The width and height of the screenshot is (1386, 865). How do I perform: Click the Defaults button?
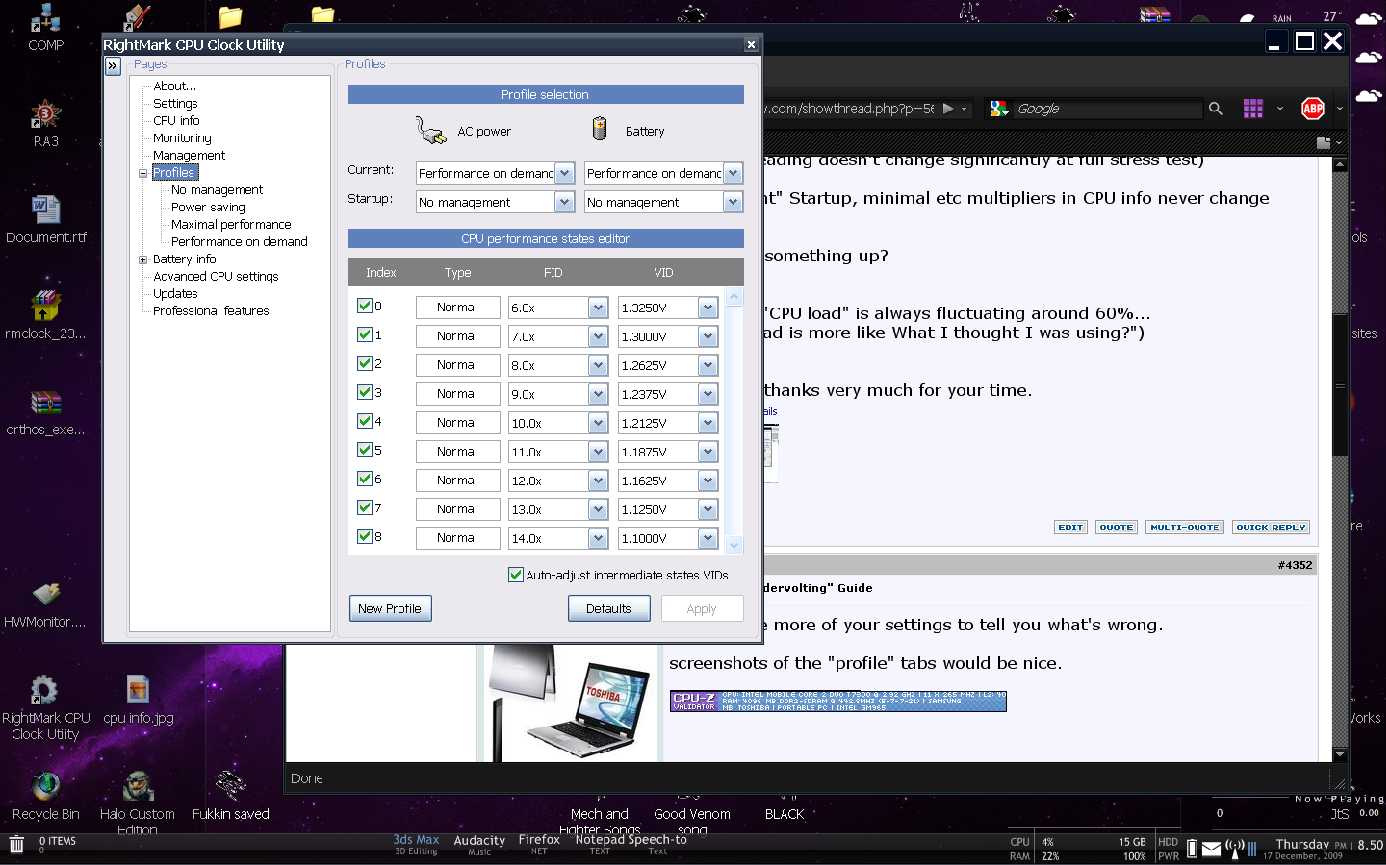[x=609, y=608]
